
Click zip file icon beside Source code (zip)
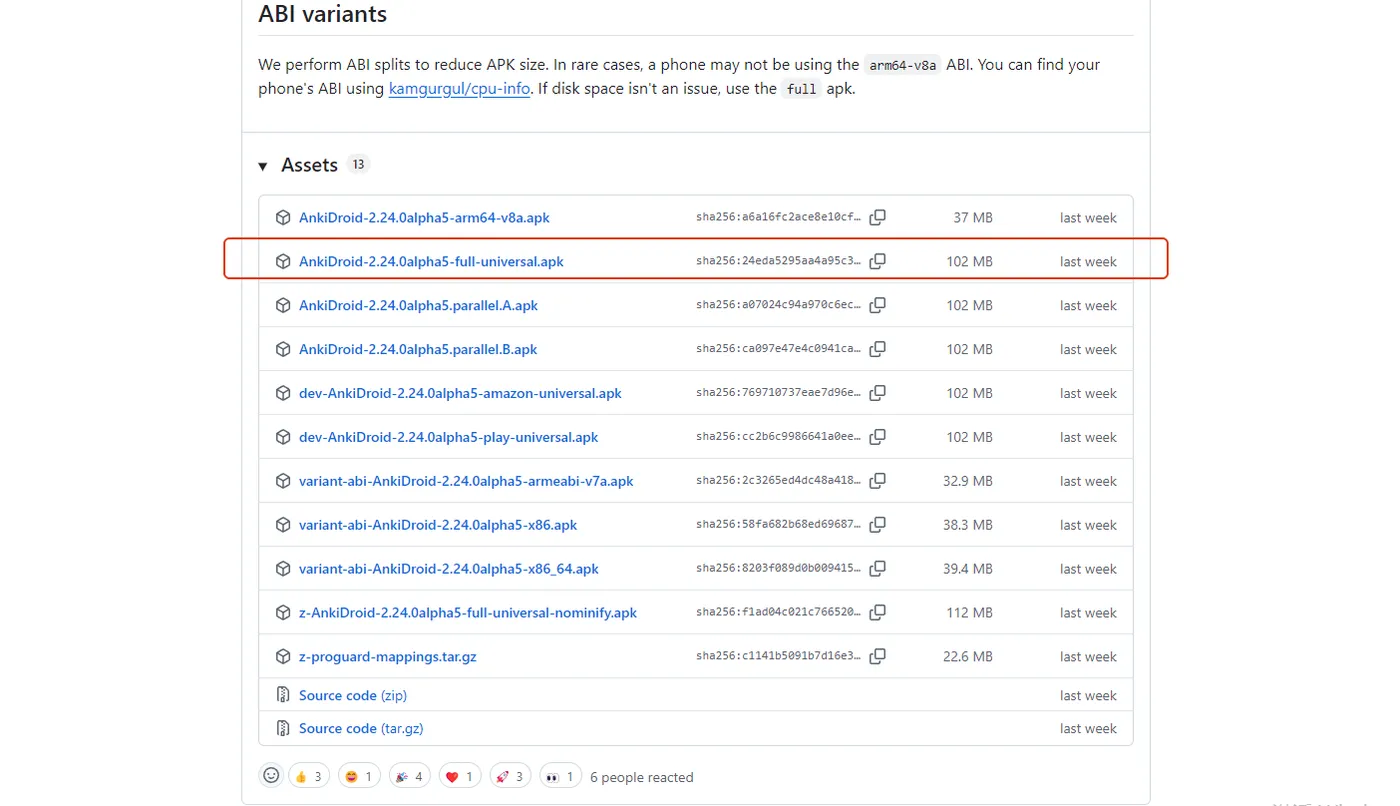(283, 696)
